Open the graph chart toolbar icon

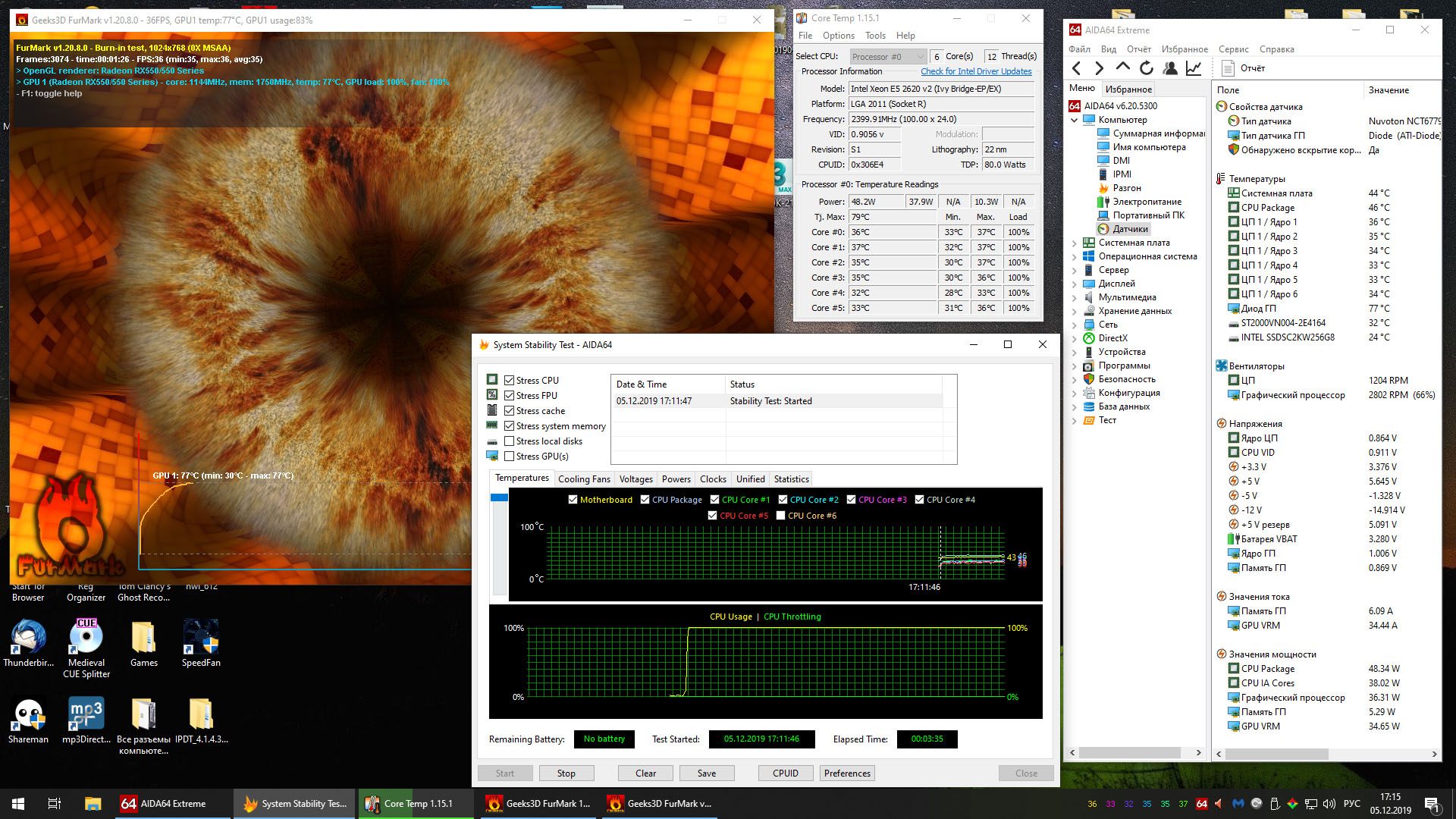click(x=1194, y=68)
